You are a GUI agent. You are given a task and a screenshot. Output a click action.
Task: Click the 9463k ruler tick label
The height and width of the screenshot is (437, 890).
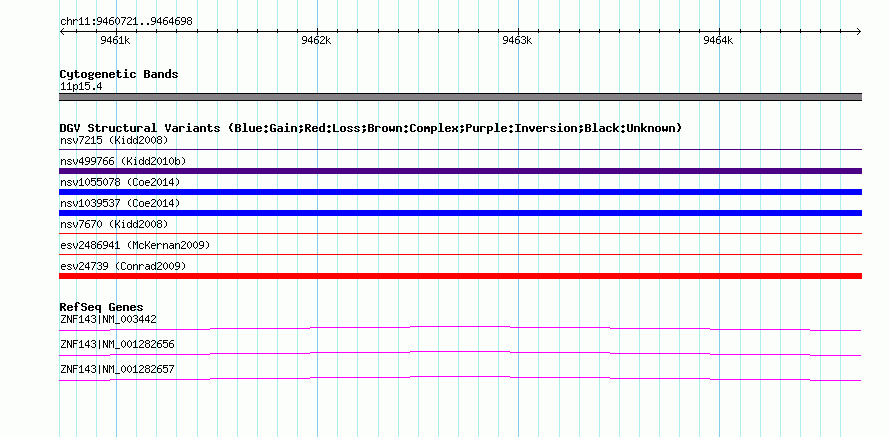click(x=517, y=40)
